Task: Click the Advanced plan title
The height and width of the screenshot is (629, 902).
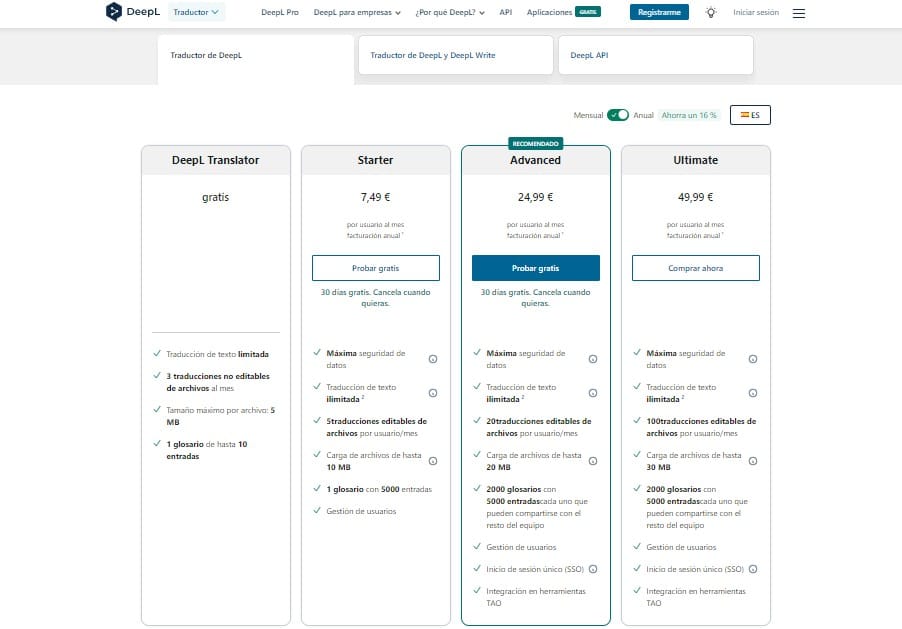Action: [x=536, y=160]
